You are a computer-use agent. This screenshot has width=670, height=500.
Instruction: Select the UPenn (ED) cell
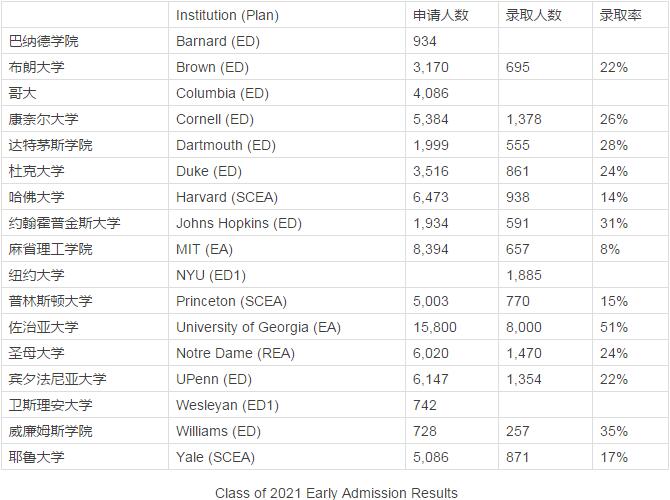coord(213,379)
